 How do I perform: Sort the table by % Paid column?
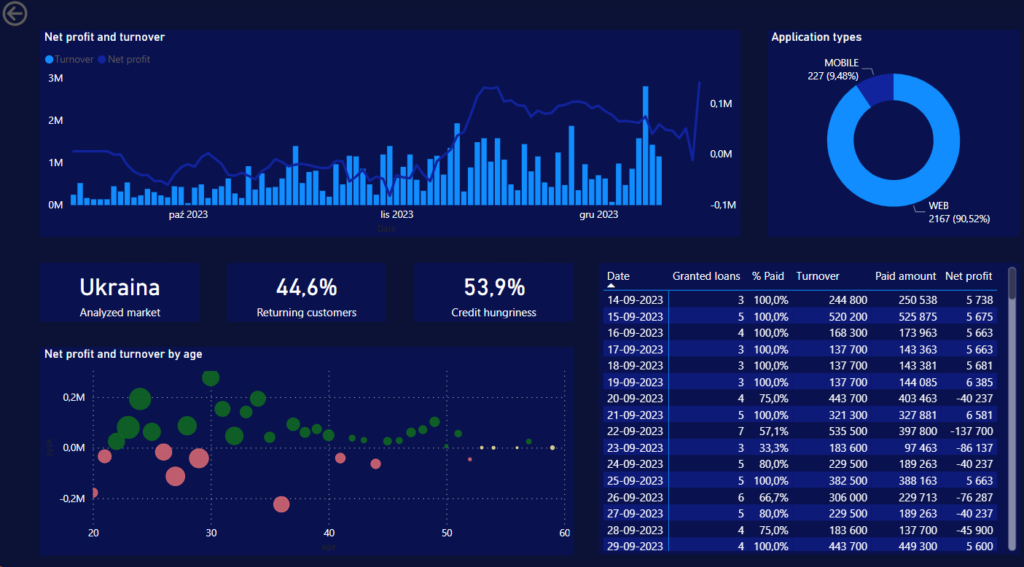click(x=769, y=276)
